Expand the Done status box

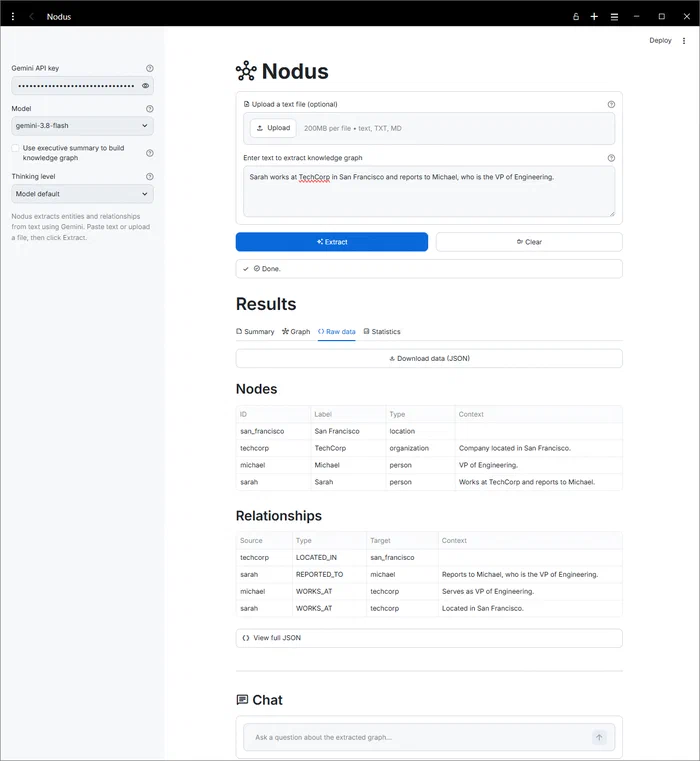click(x=429, y=269)
